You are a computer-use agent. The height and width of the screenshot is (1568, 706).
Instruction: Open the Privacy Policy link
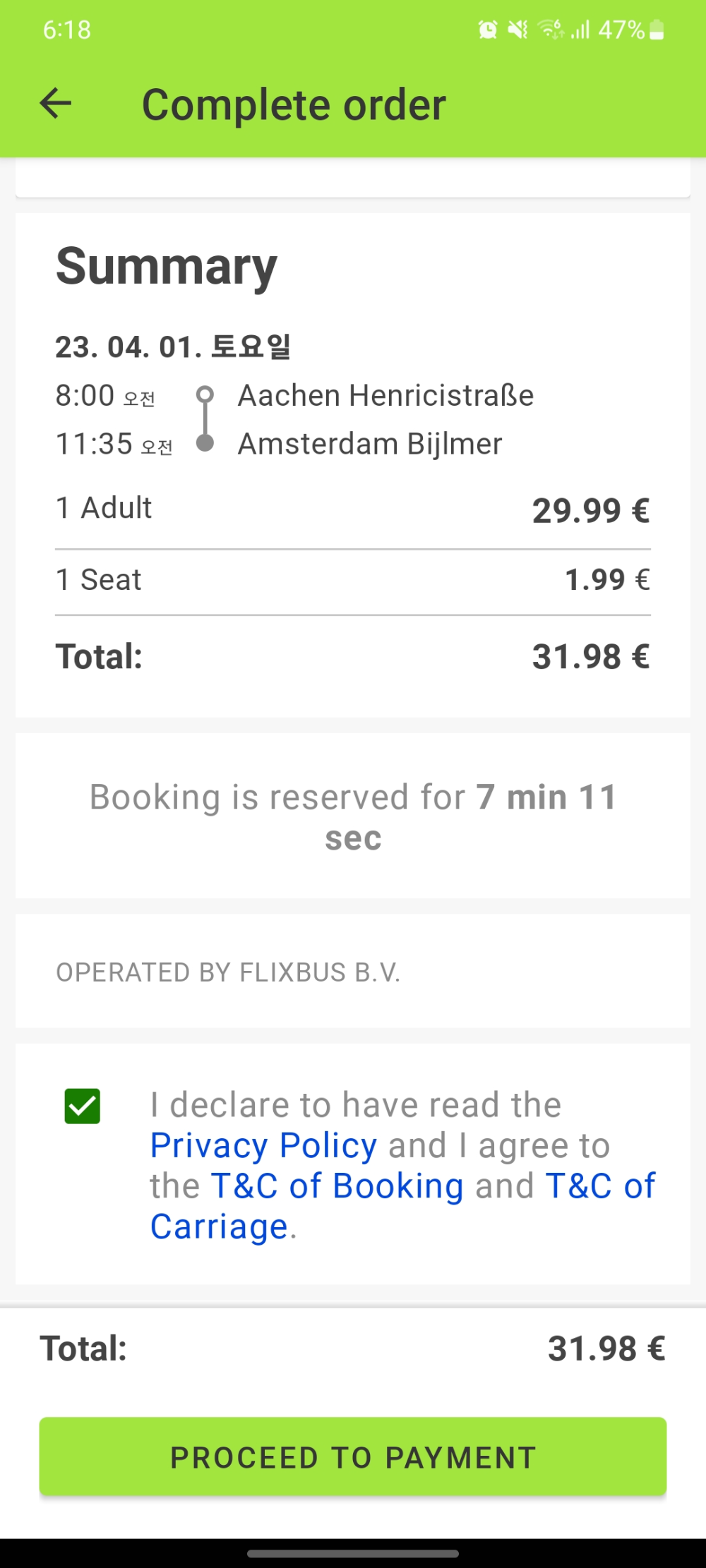click(x=263, y=1145)
